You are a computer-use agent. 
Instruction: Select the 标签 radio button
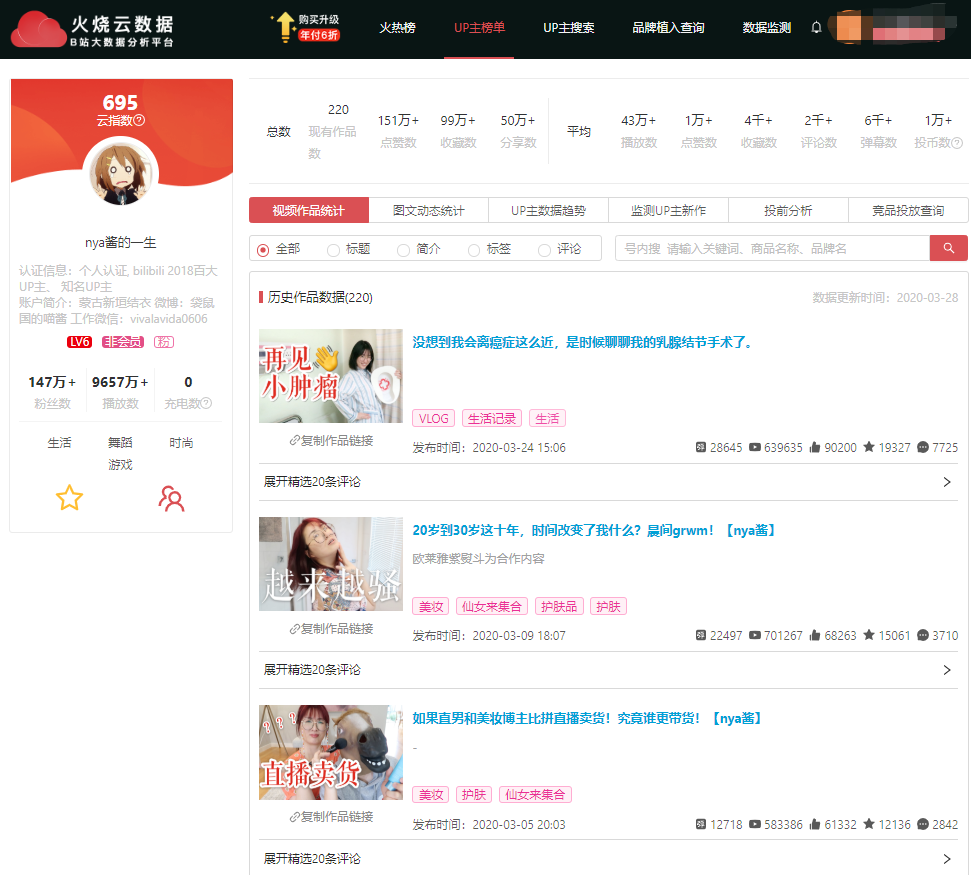point(474,249)
